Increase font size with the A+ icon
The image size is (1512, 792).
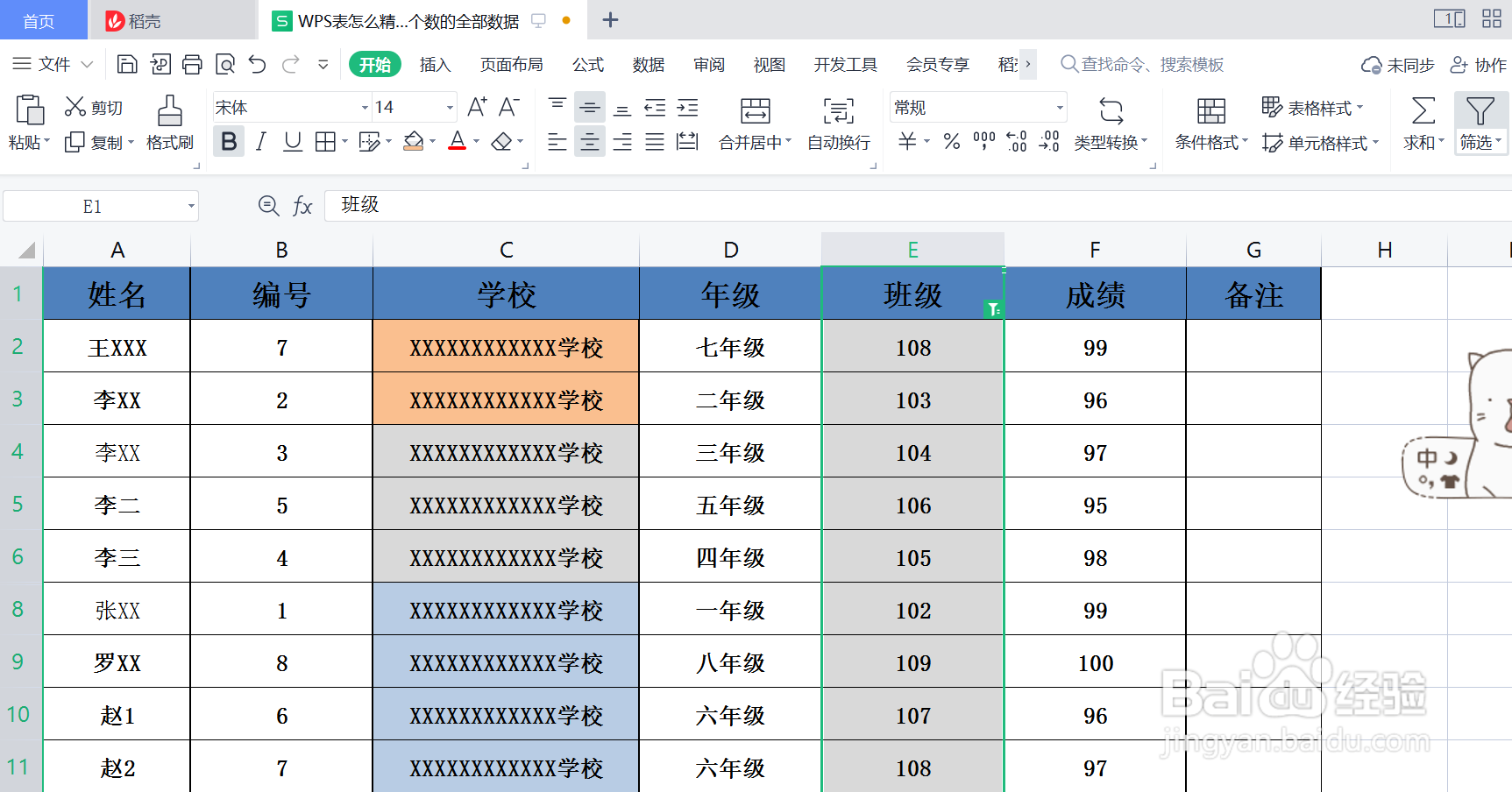pos(477,107)
